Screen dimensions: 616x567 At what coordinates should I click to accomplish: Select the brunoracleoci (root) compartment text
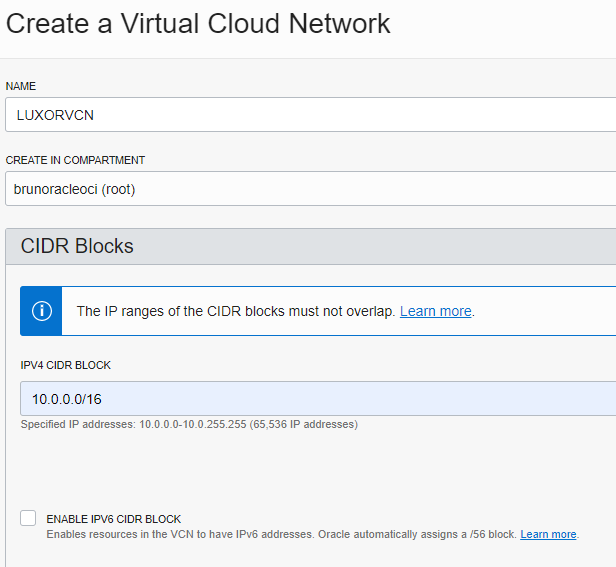(x=74, y=189)
